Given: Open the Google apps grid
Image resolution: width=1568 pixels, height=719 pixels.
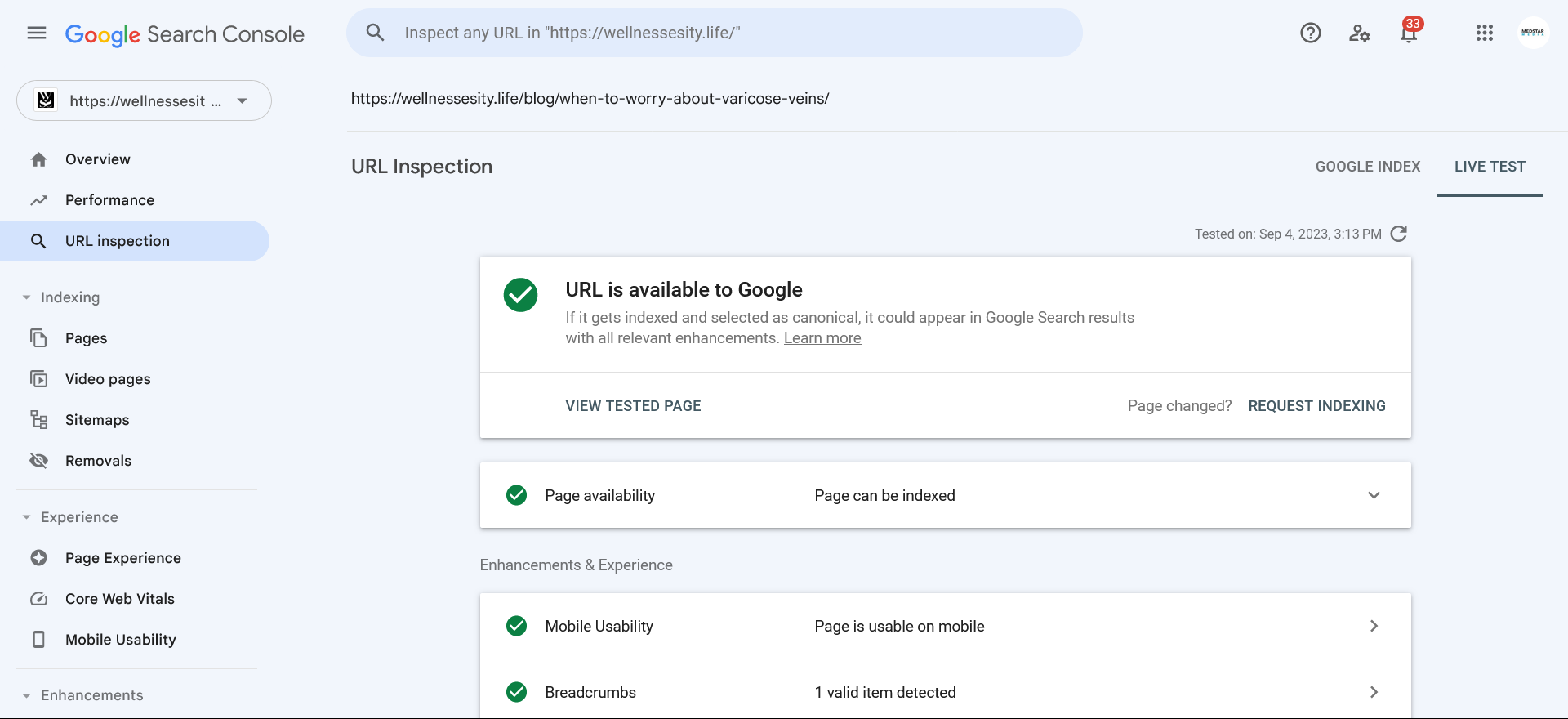Looking at the screenshot, I should coord(1485,33).
